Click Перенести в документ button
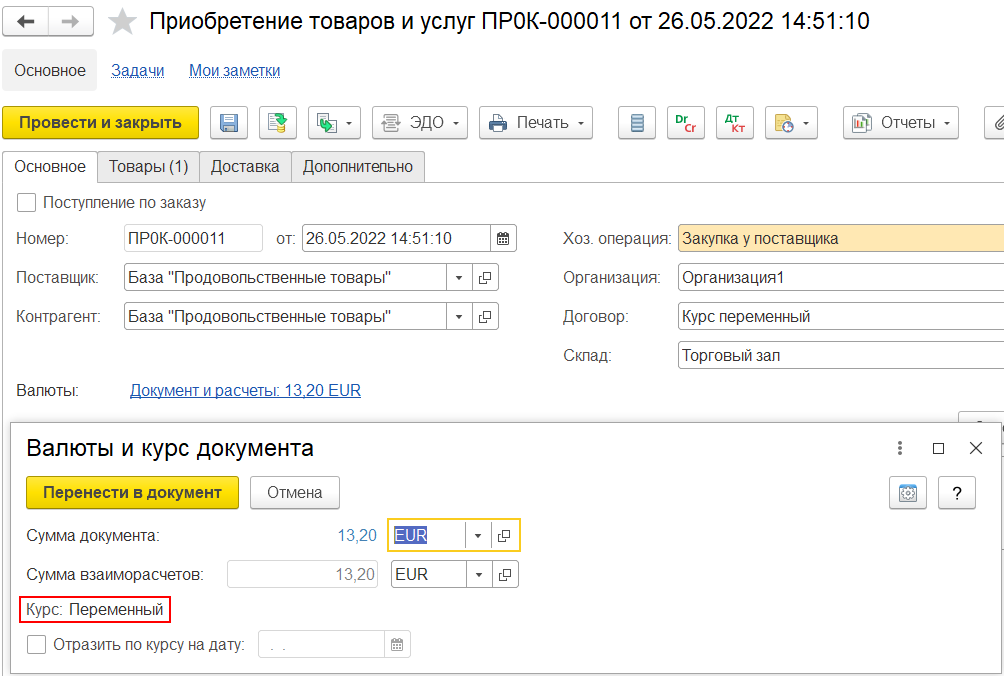Screen dimensions: 1004x676 point(133,493)
